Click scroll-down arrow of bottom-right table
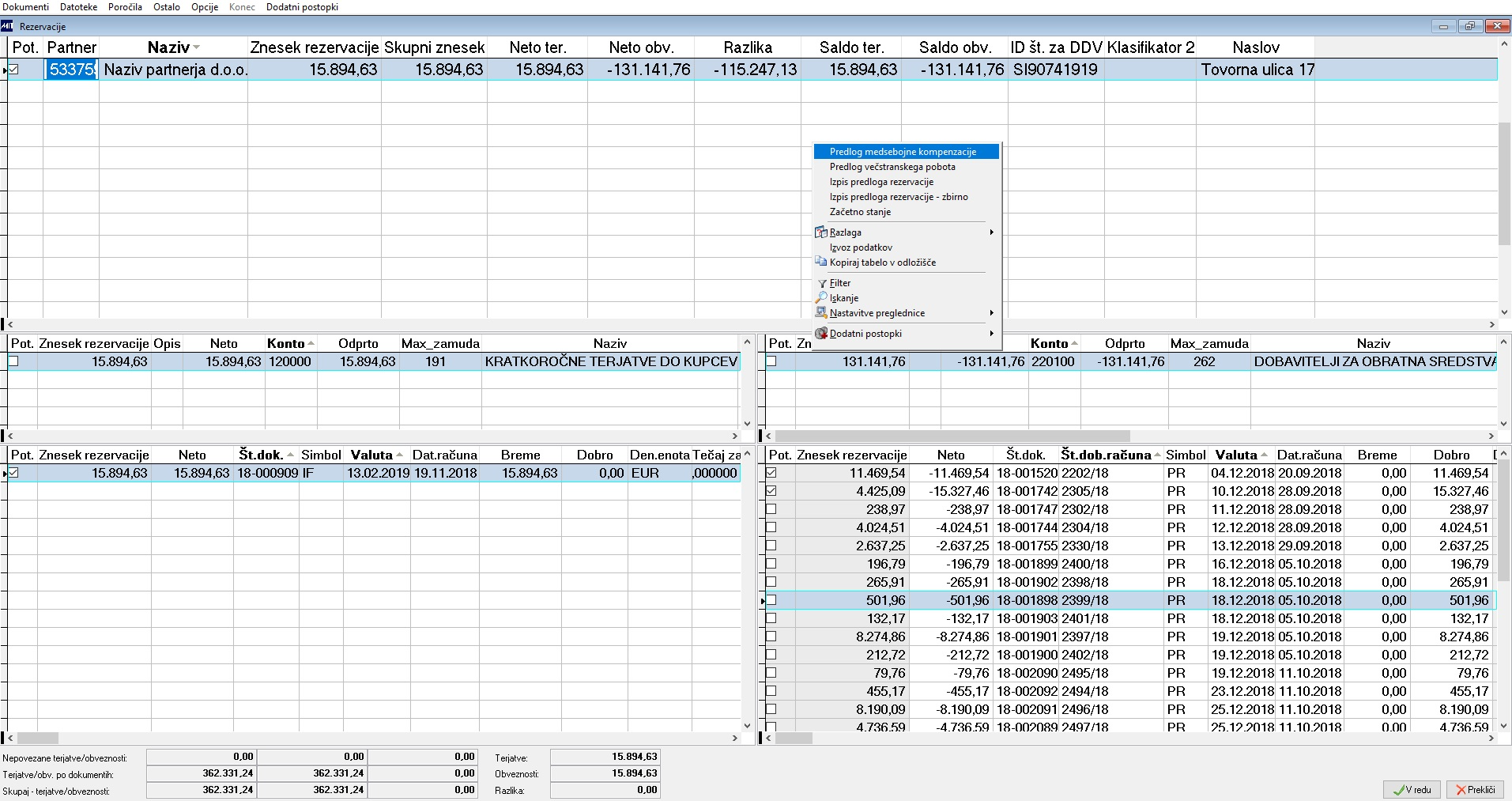 pyautogui.click(x=1504, y=725)
